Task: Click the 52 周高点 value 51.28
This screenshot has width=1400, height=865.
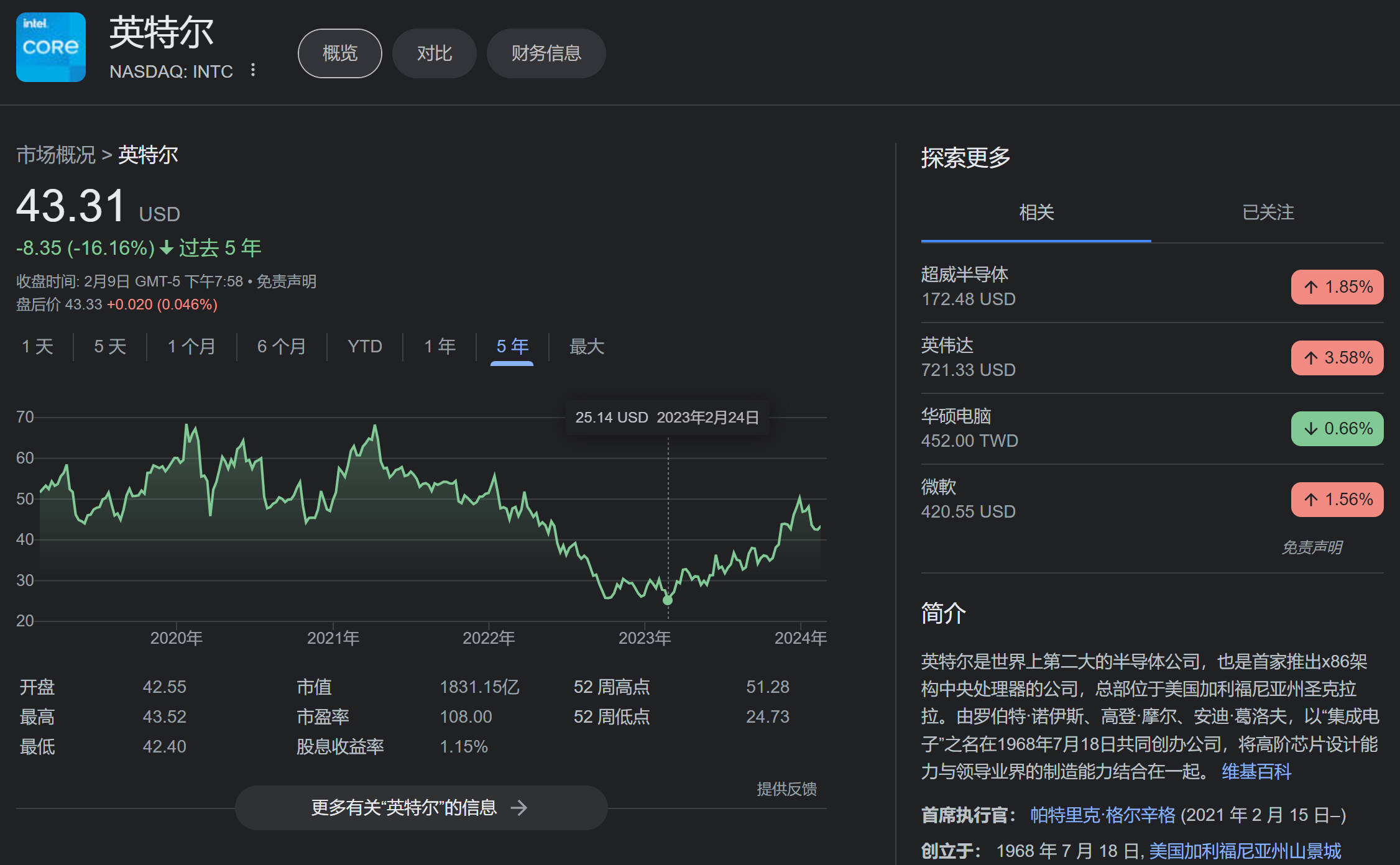Action: coord(768,687)
